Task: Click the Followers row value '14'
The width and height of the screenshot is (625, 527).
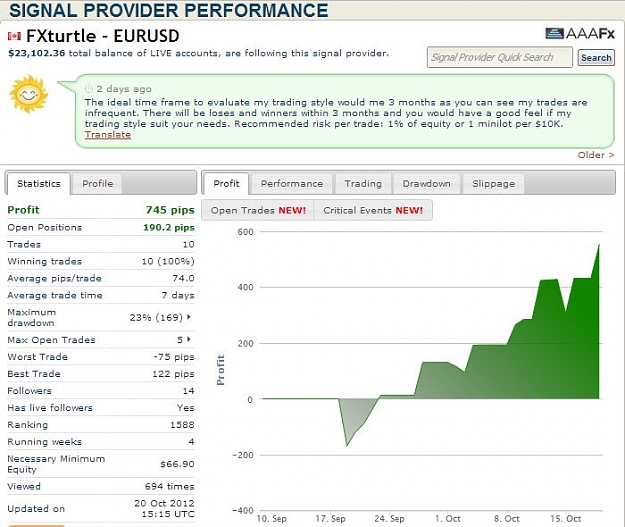Action: point(189,391)
